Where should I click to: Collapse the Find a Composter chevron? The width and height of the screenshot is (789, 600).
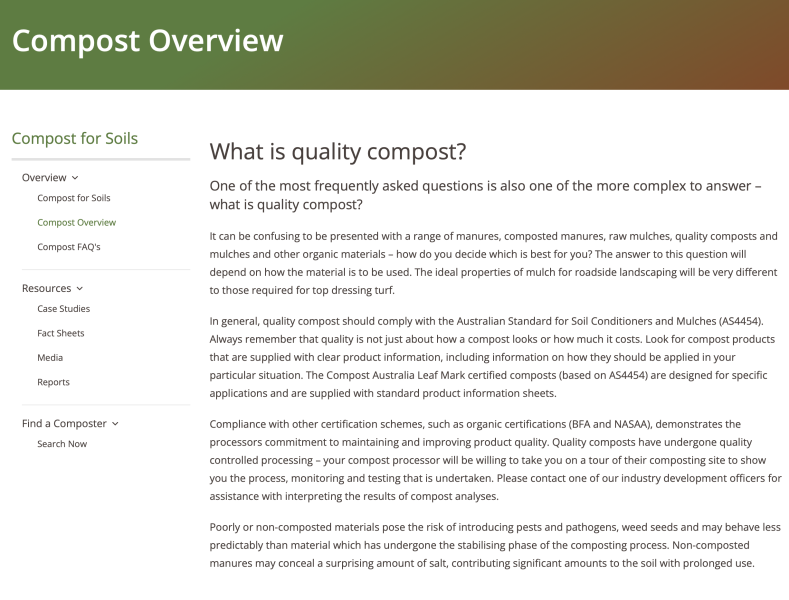116,424
